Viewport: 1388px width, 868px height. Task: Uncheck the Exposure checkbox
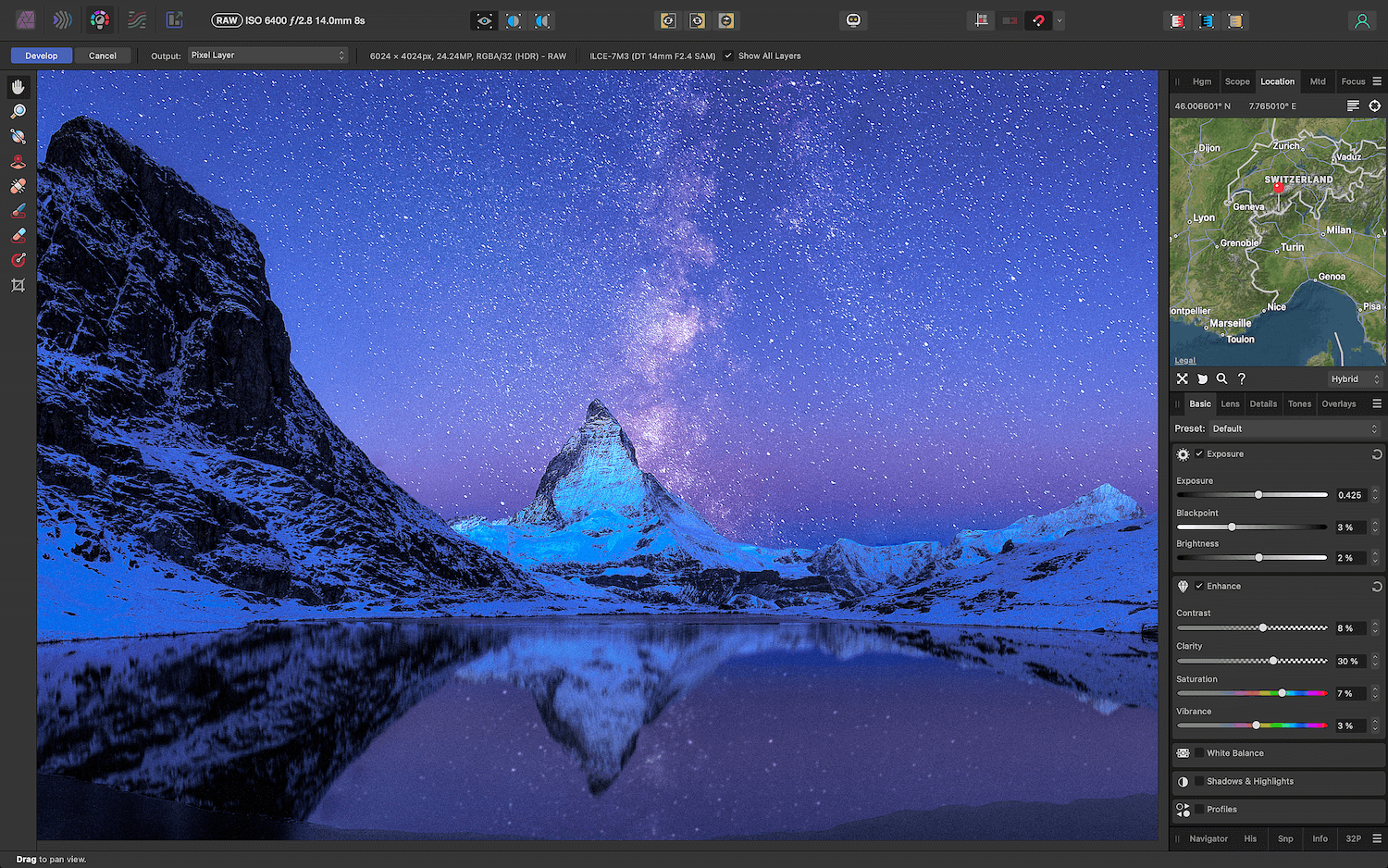[1199, 454]
